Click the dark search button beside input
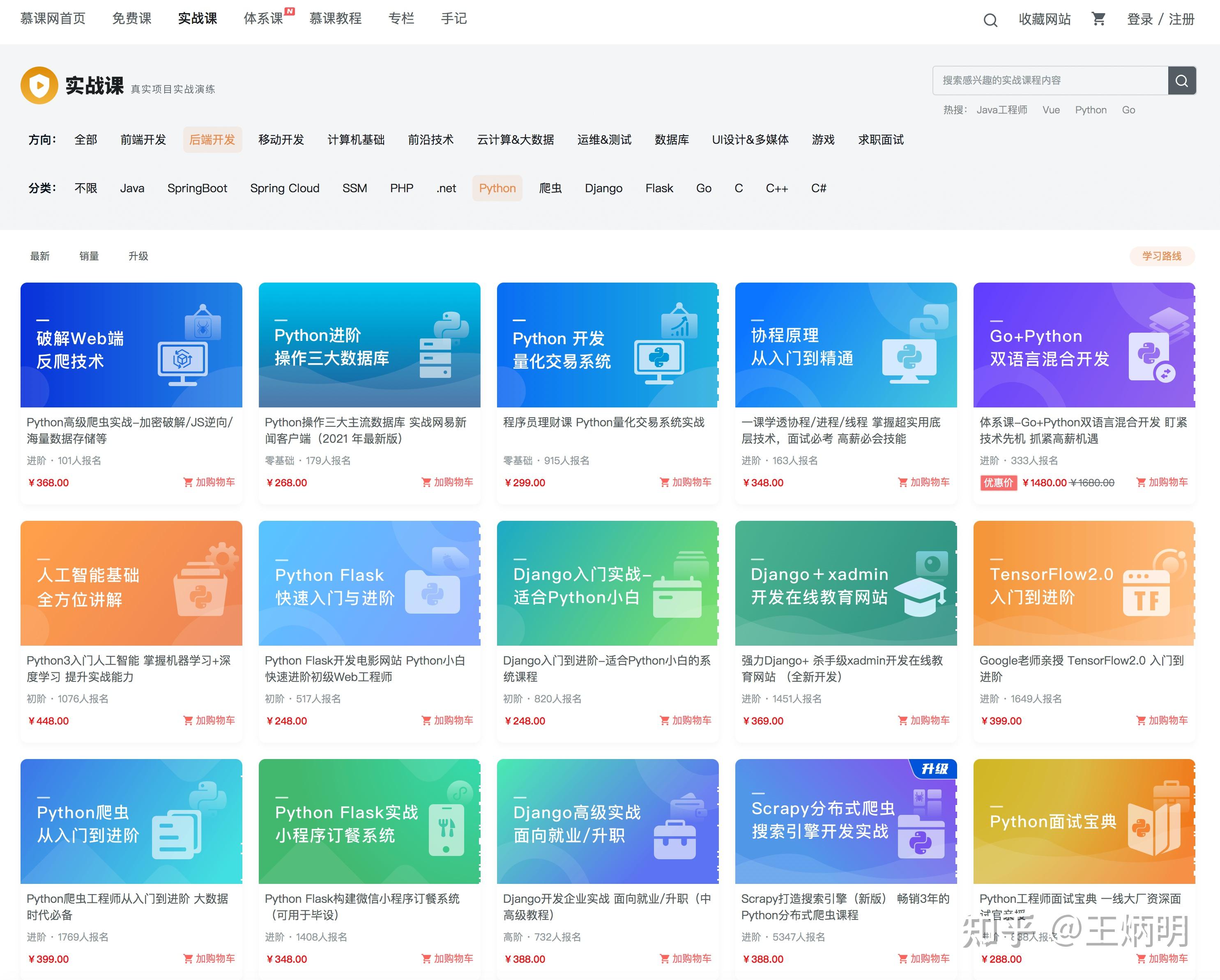1220x980 pixels. (x=1181, y=81)
